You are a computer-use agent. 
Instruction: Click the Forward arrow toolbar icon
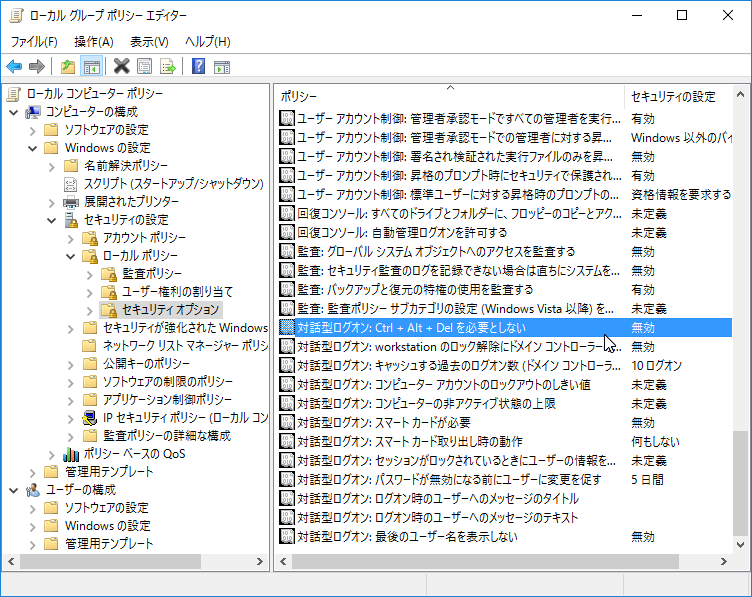[x=37, y=66]
